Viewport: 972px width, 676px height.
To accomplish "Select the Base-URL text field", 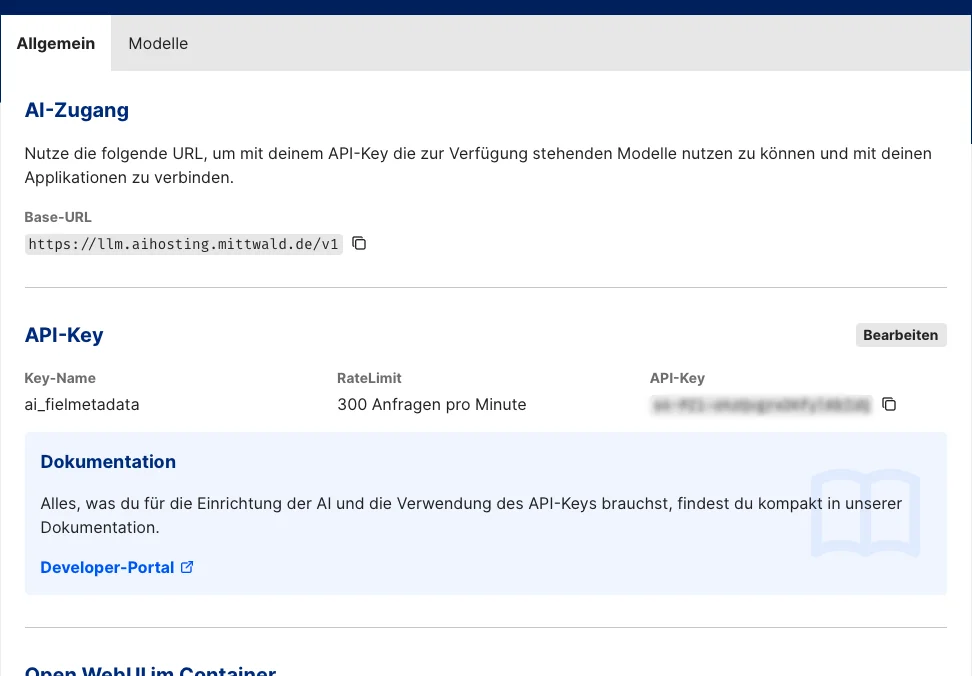I will click(x=183, y=243).
